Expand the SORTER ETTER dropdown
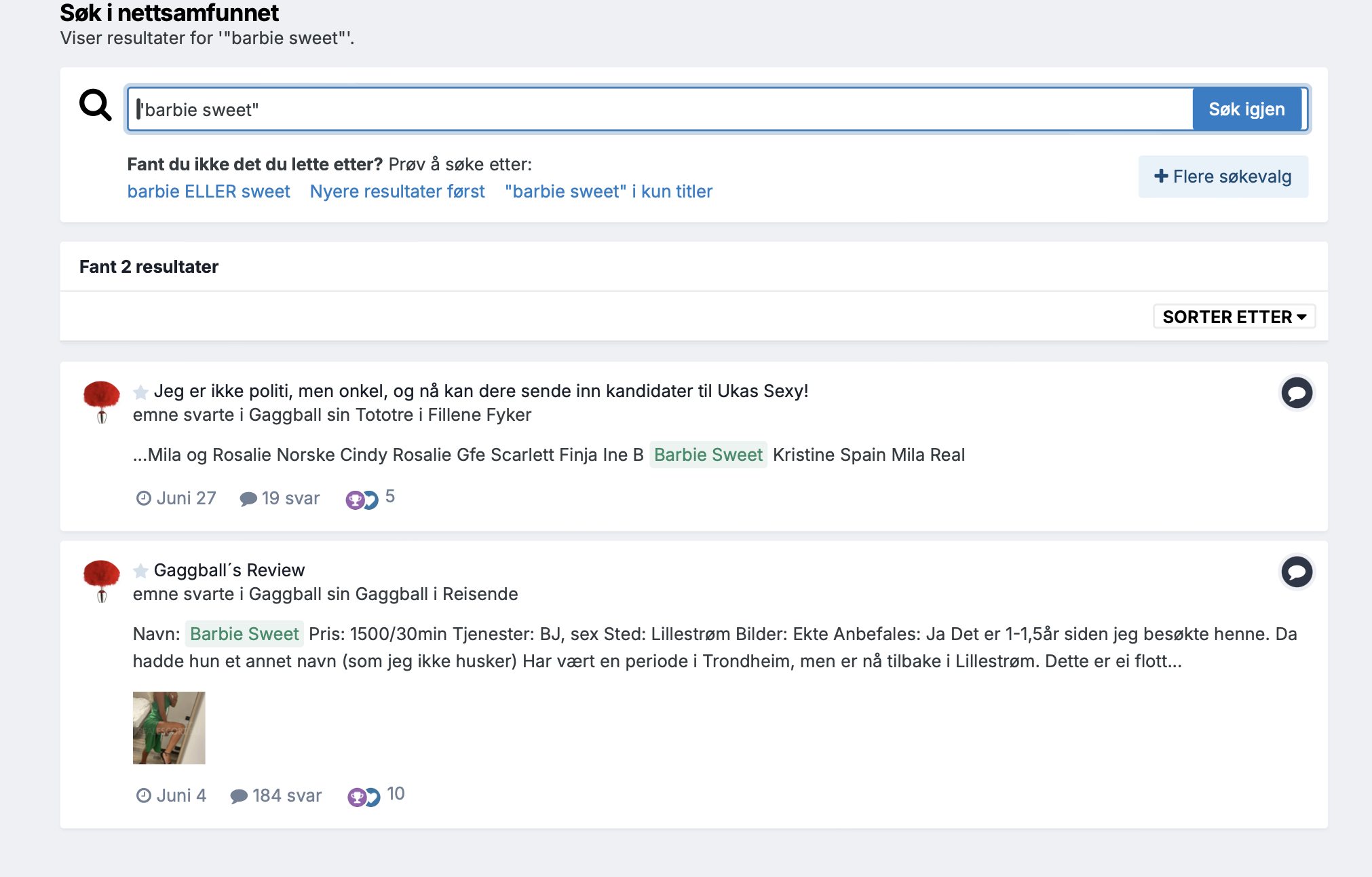The width and height of the screenshot is (1372, 877). coord(1234,317)
